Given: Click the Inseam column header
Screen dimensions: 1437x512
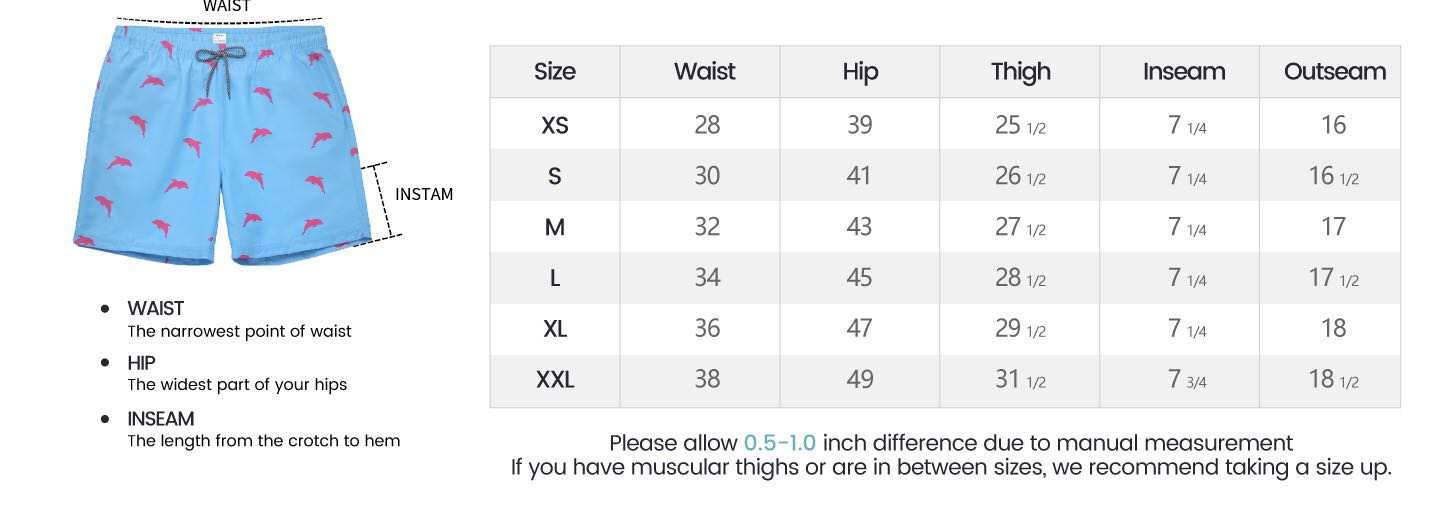Looking at the screenshot, I should pos(1183,72).
